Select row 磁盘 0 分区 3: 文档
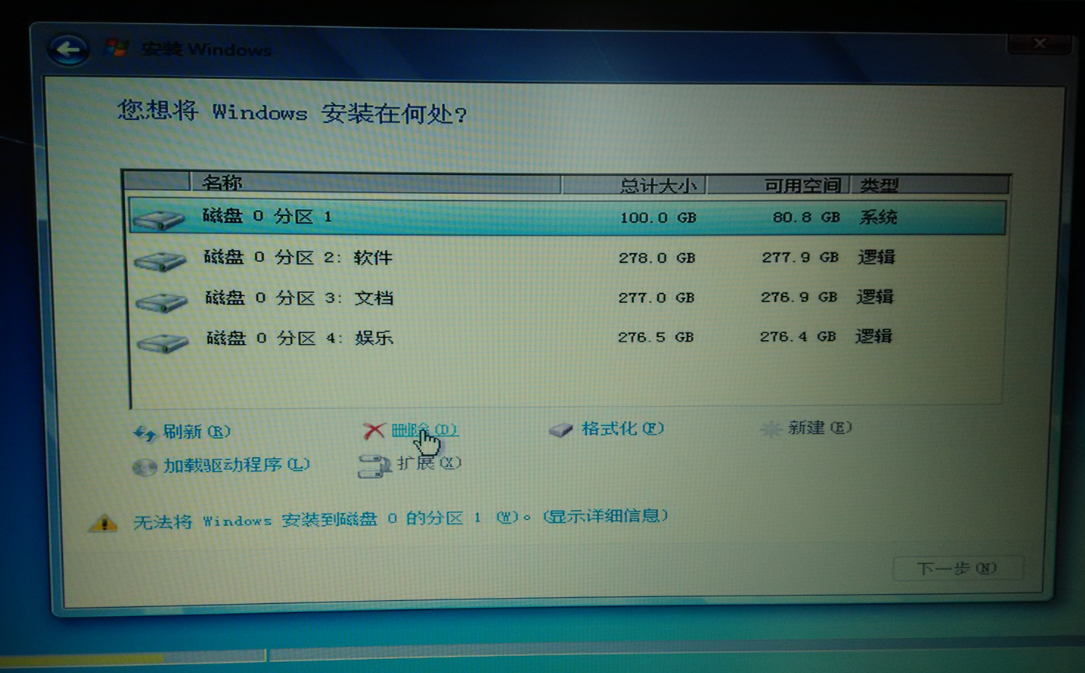 pyautogui.click(x=567, y=298)
